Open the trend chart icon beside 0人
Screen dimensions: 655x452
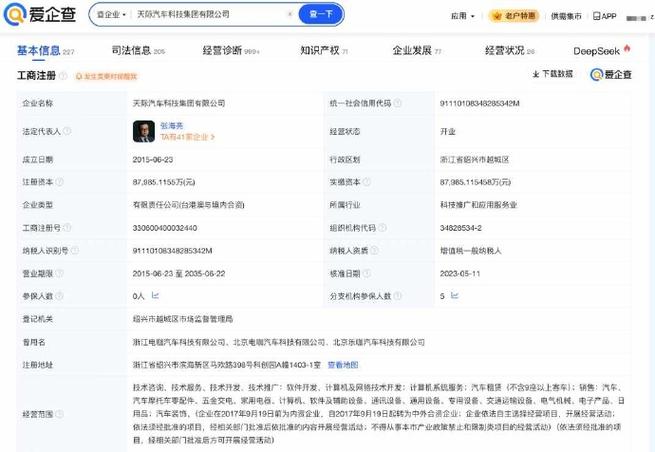tap(155, 296)
